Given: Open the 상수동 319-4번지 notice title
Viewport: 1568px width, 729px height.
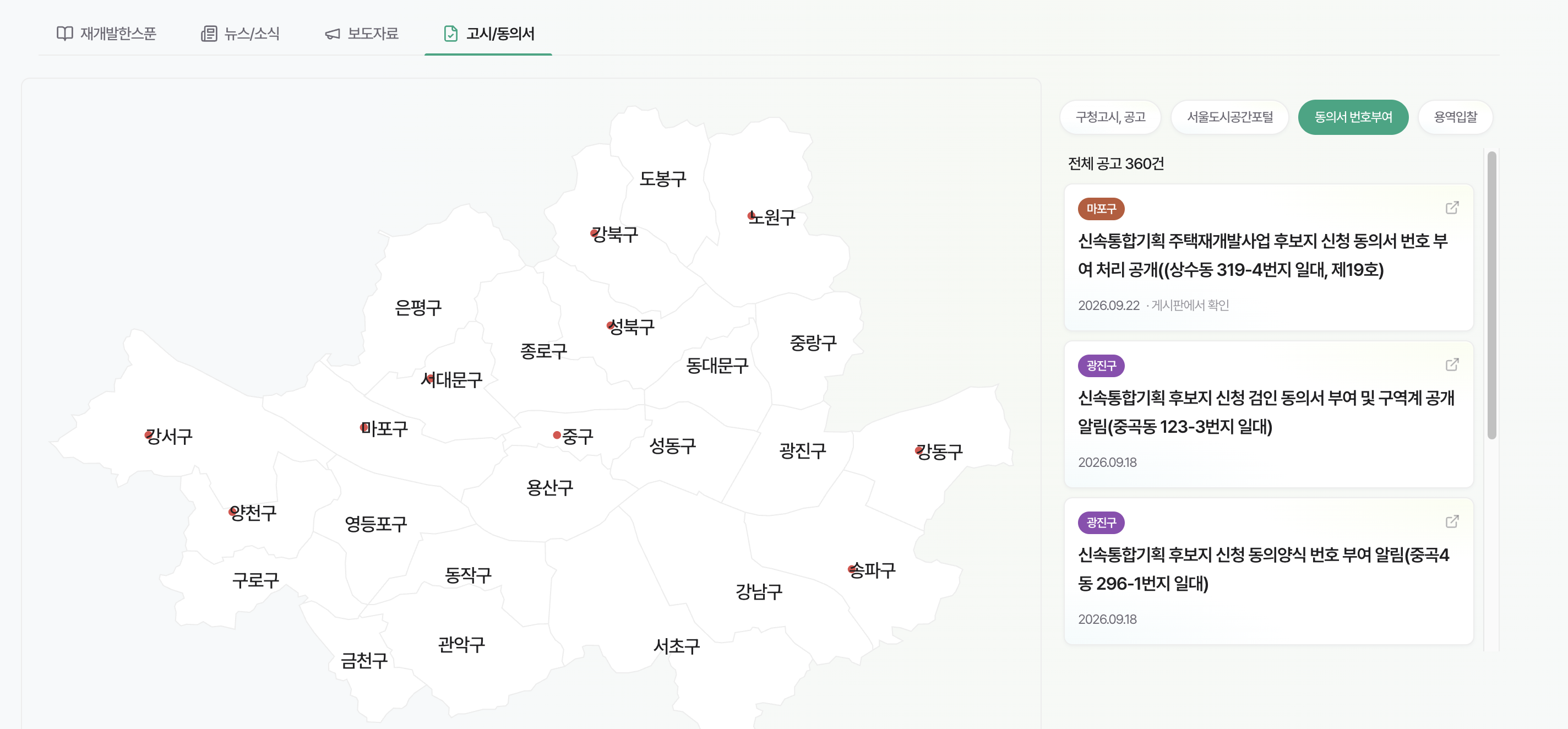Looking at the screenshot, I should tap(1262, 255).
